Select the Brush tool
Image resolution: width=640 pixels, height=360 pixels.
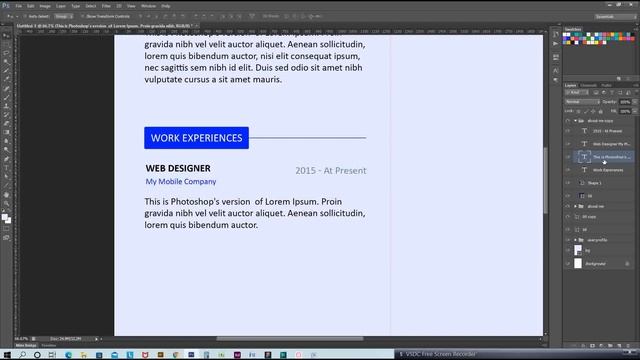(x=6, y=97)
